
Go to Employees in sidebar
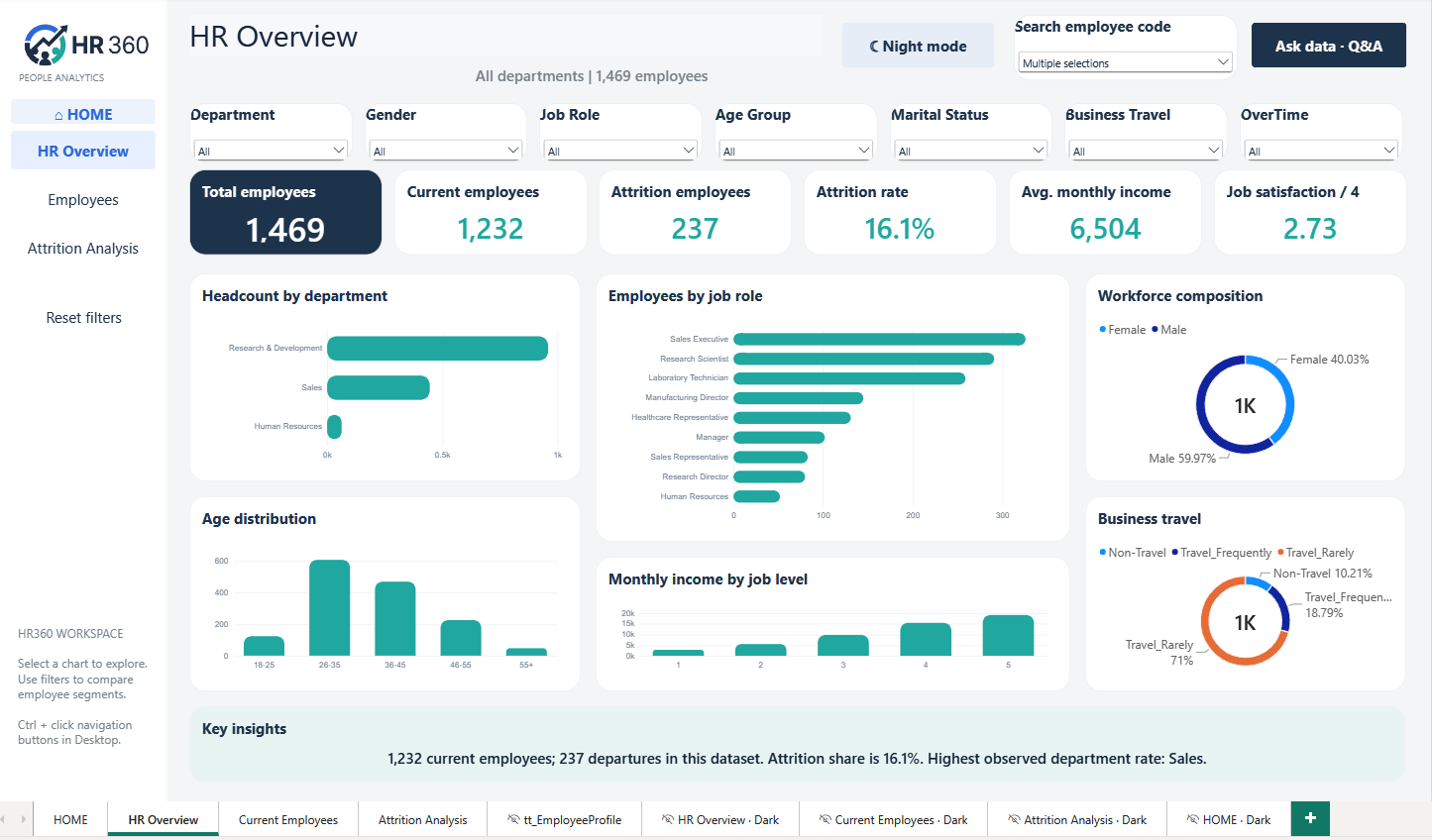click(x=83, y=199)
